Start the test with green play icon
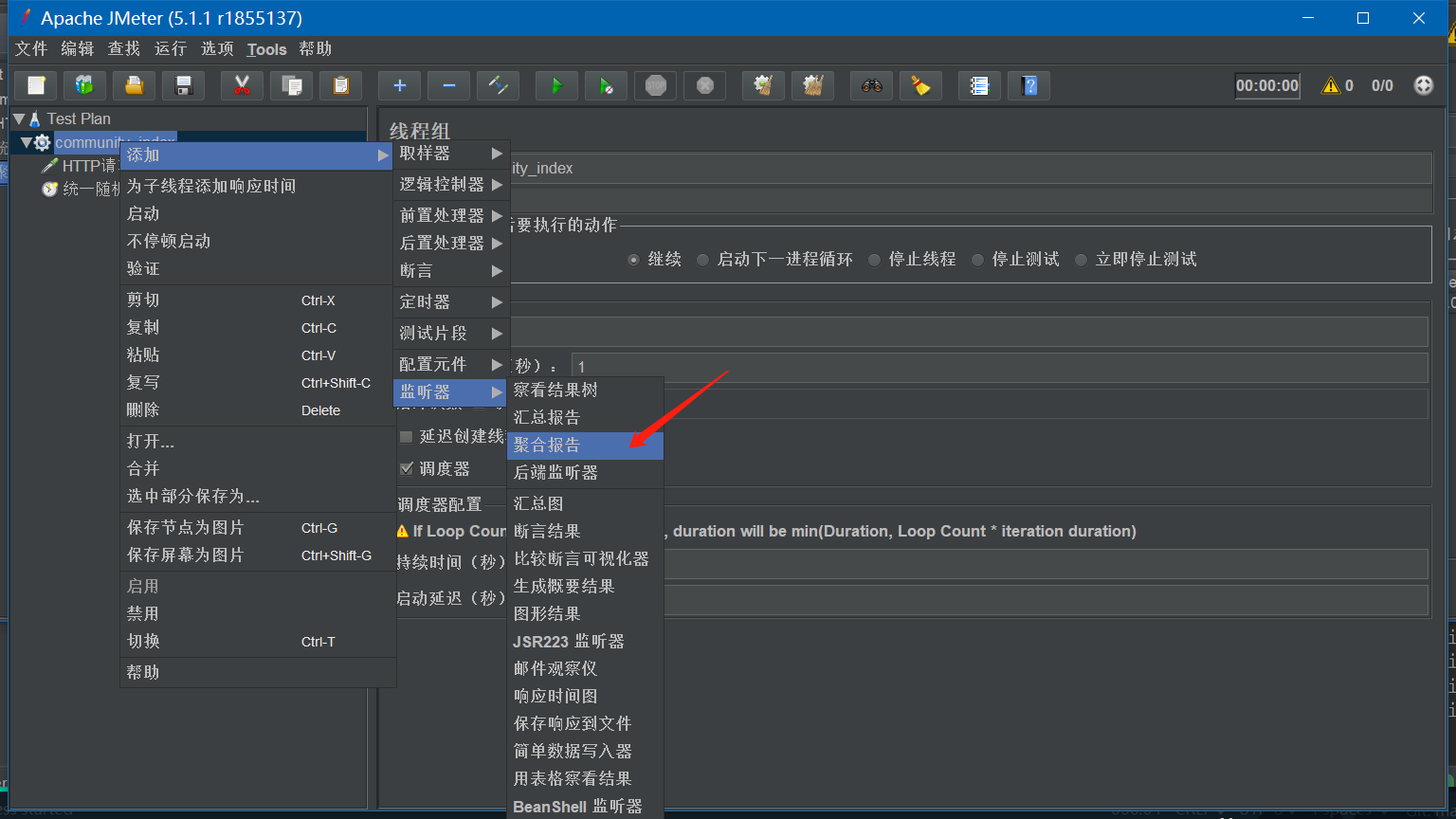The width and height of the screenshot is (1456, 819). tap(556, 85)
